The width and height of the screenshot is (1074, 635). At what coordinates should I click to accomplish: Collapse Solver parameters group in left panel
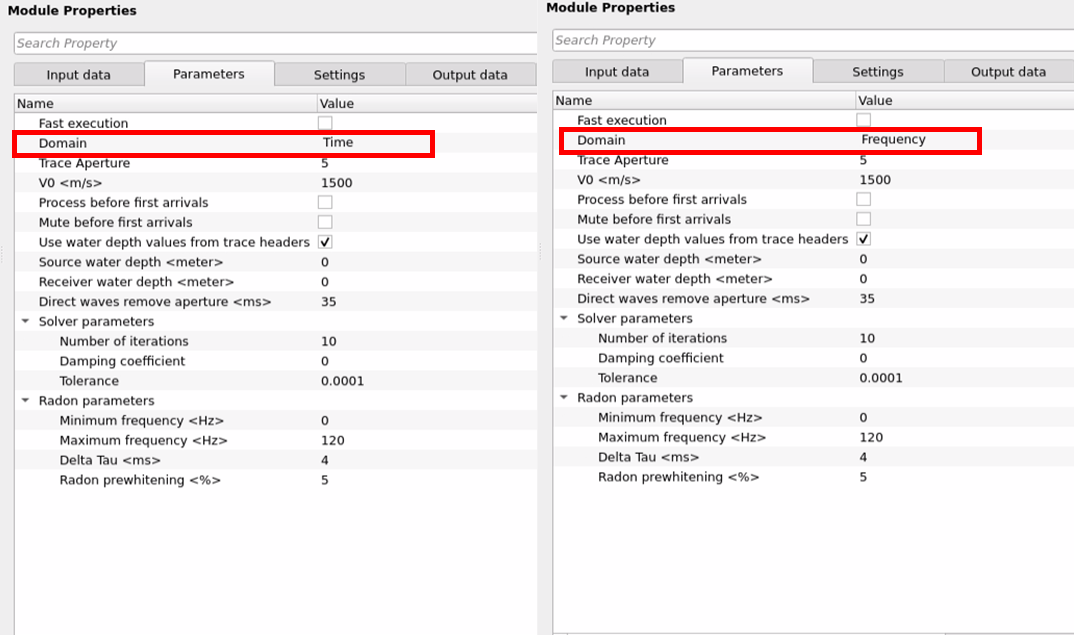25,322
